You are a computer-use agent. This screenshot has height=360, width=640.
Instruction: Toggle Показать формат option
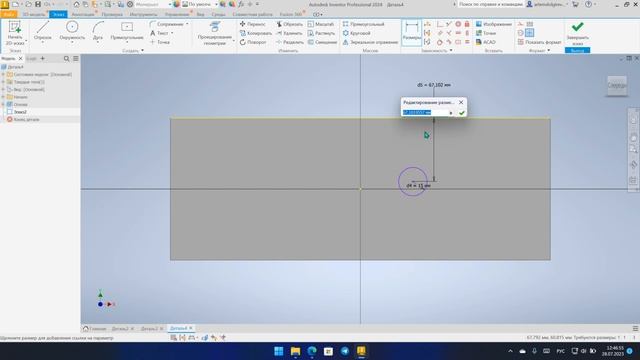(x=539, y=42)
